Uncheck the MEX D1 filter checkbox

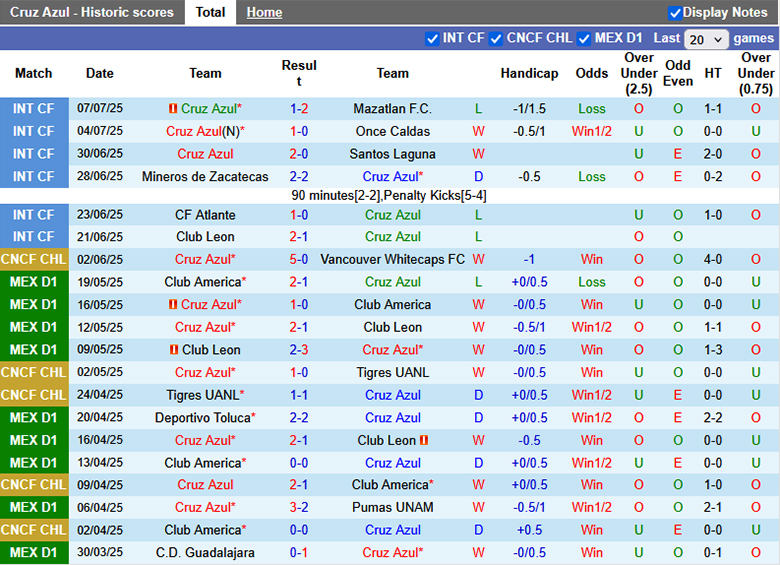[584, 39]
